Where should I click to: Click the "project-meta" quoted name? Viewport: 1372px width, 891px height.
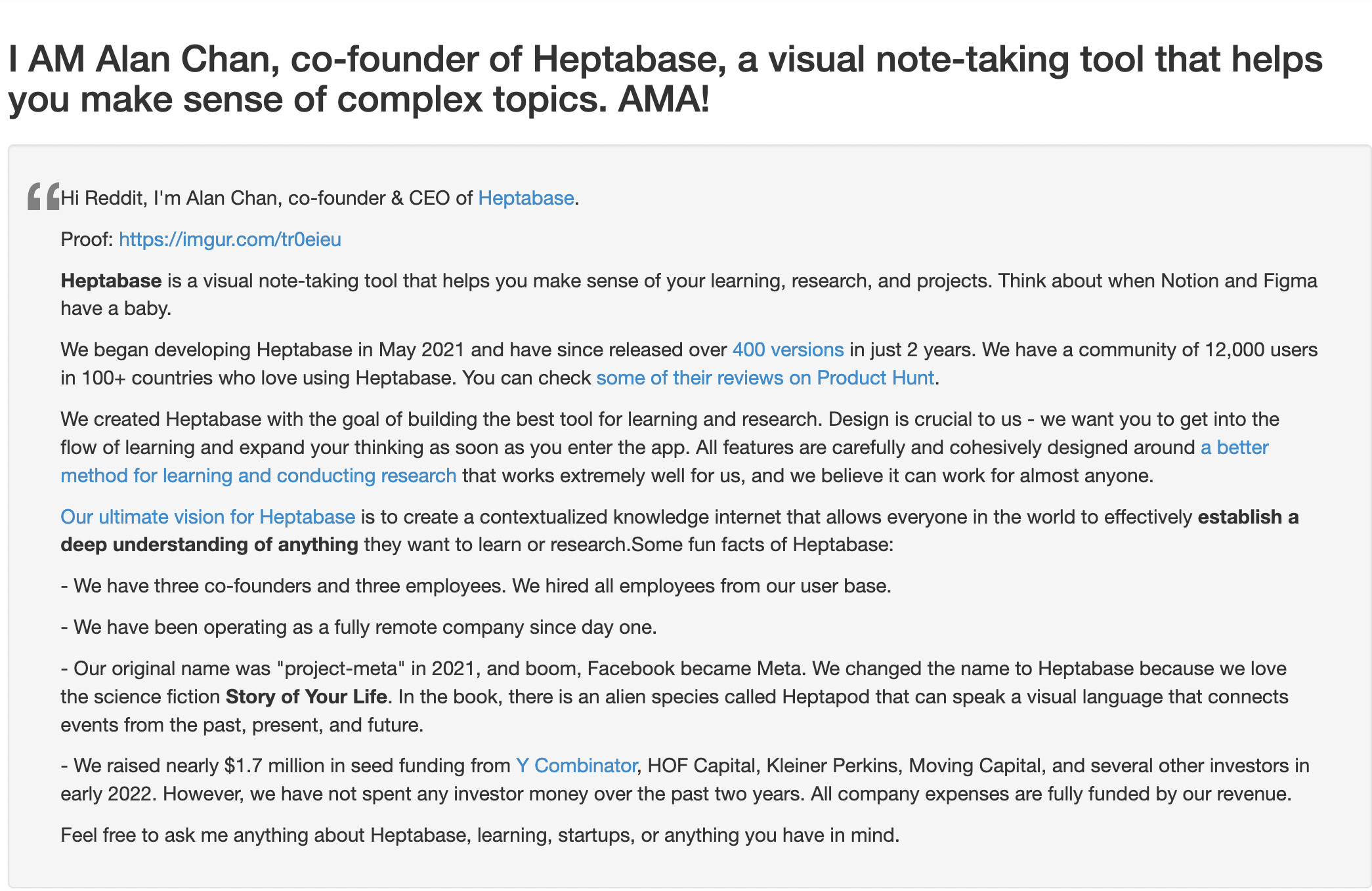[341, 669]
